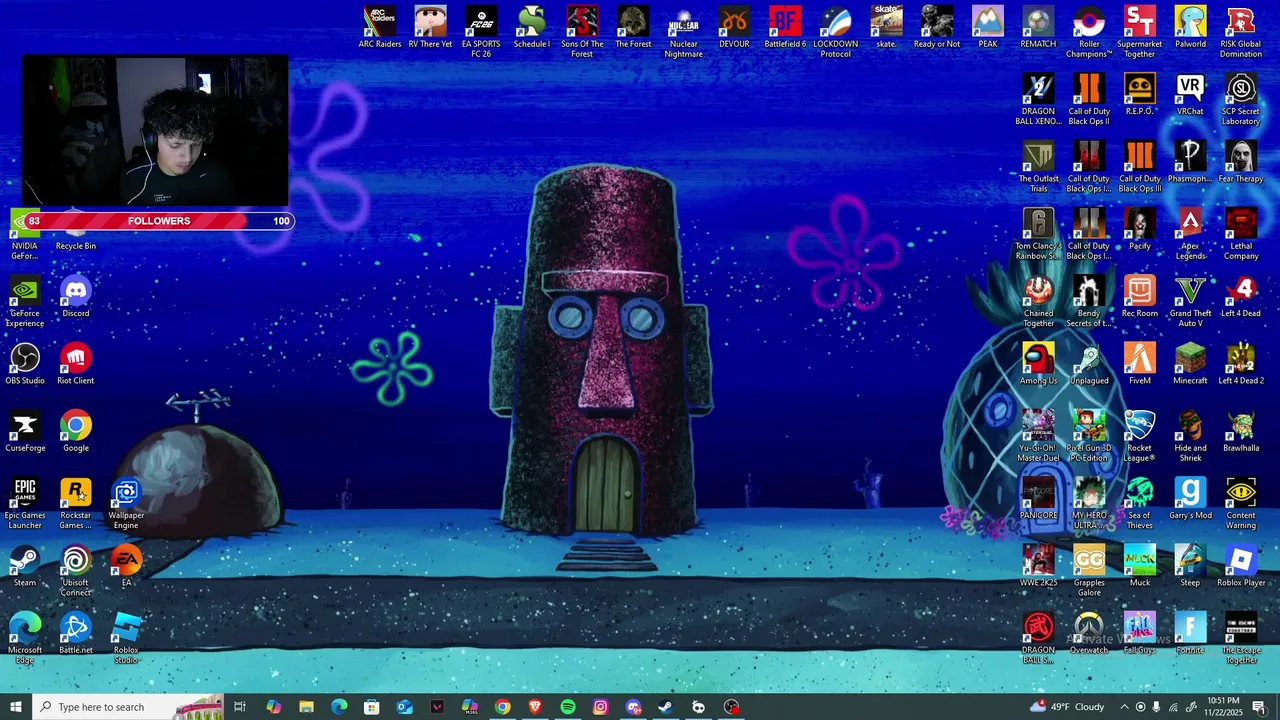1280x720 pixels.
Task: Open Apex Legends desktop icon
Action: 1190,234
